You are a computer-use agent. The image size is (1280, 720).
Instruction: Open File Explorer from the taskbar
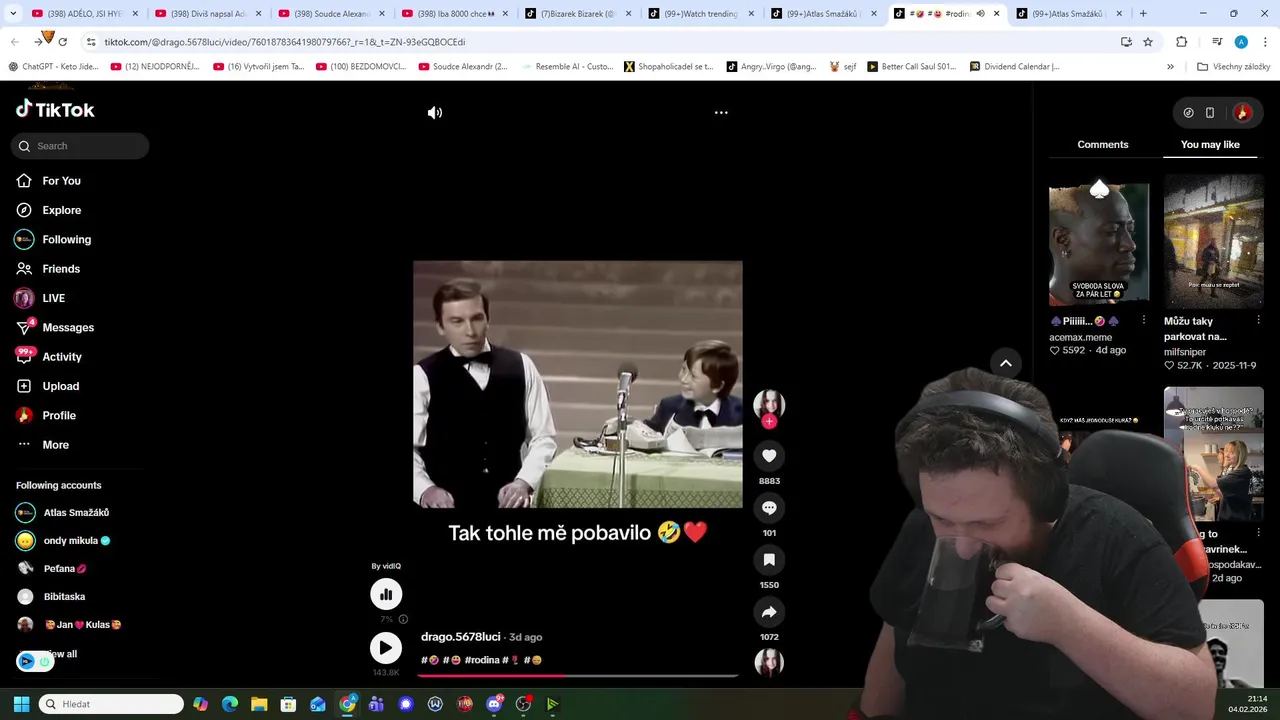point(259,704)
